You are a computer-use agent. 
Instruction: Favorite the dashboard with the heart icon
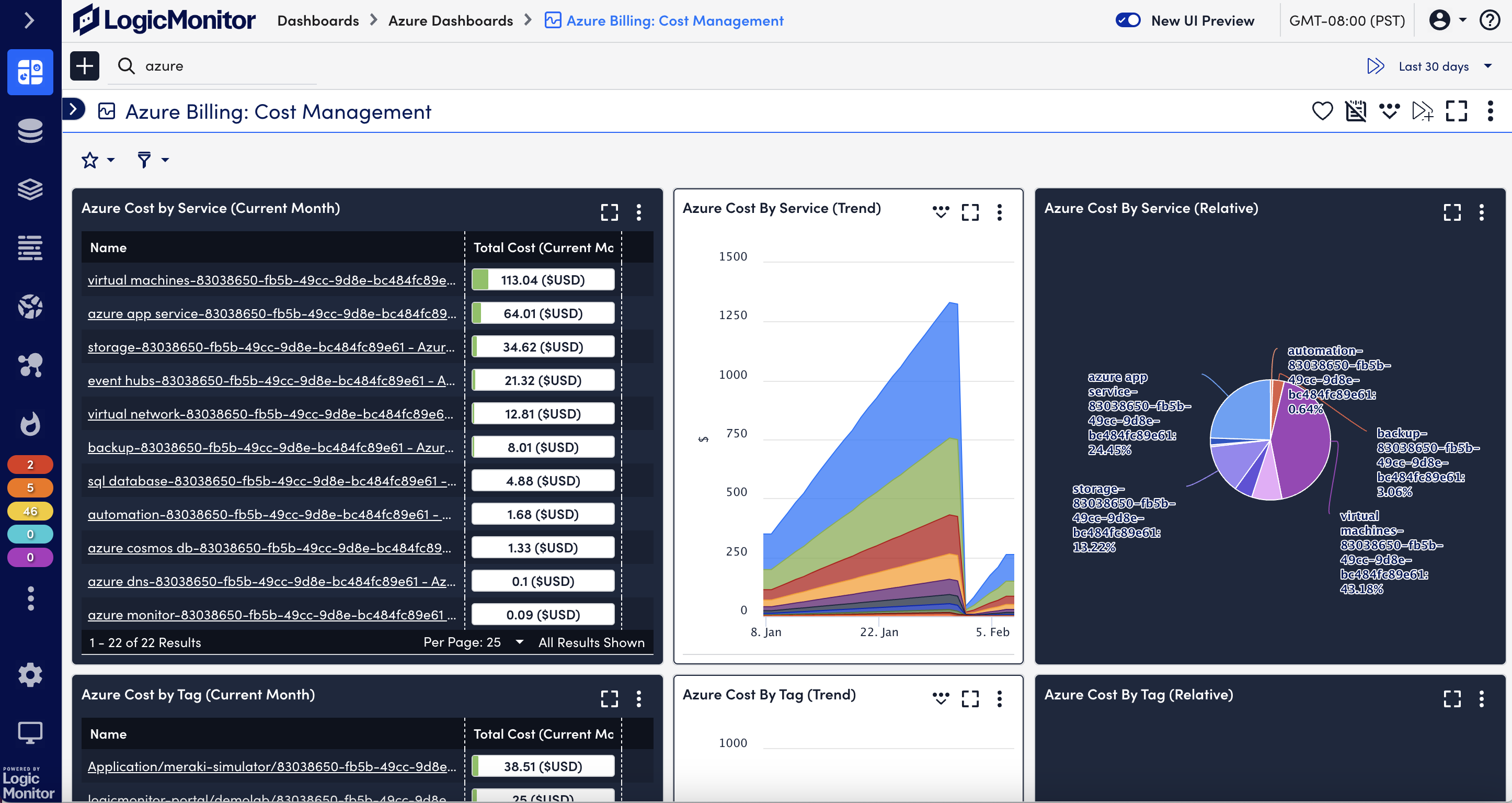pyautogui.click(x=1322, y=111)
